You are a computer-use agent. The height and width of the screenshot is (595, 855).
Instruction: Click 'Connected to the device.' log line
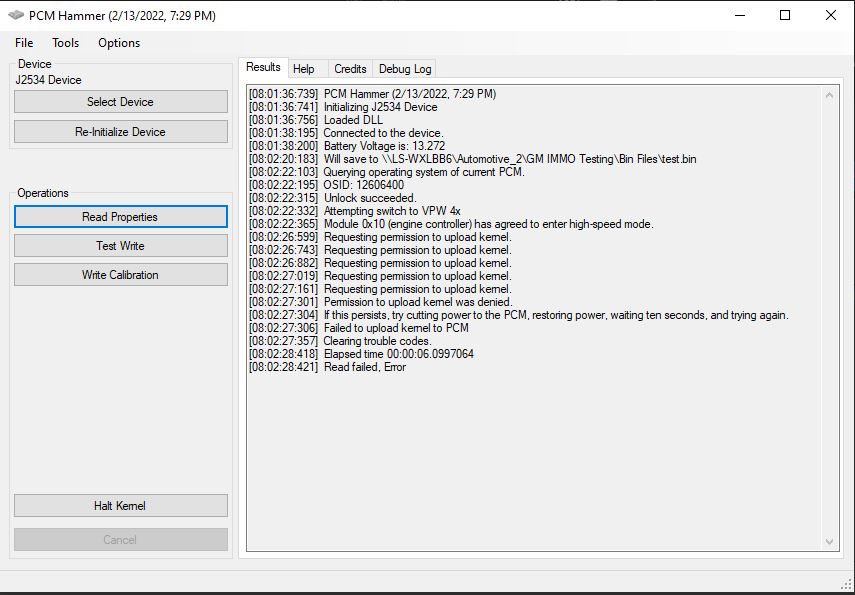[x=346, y=133]
